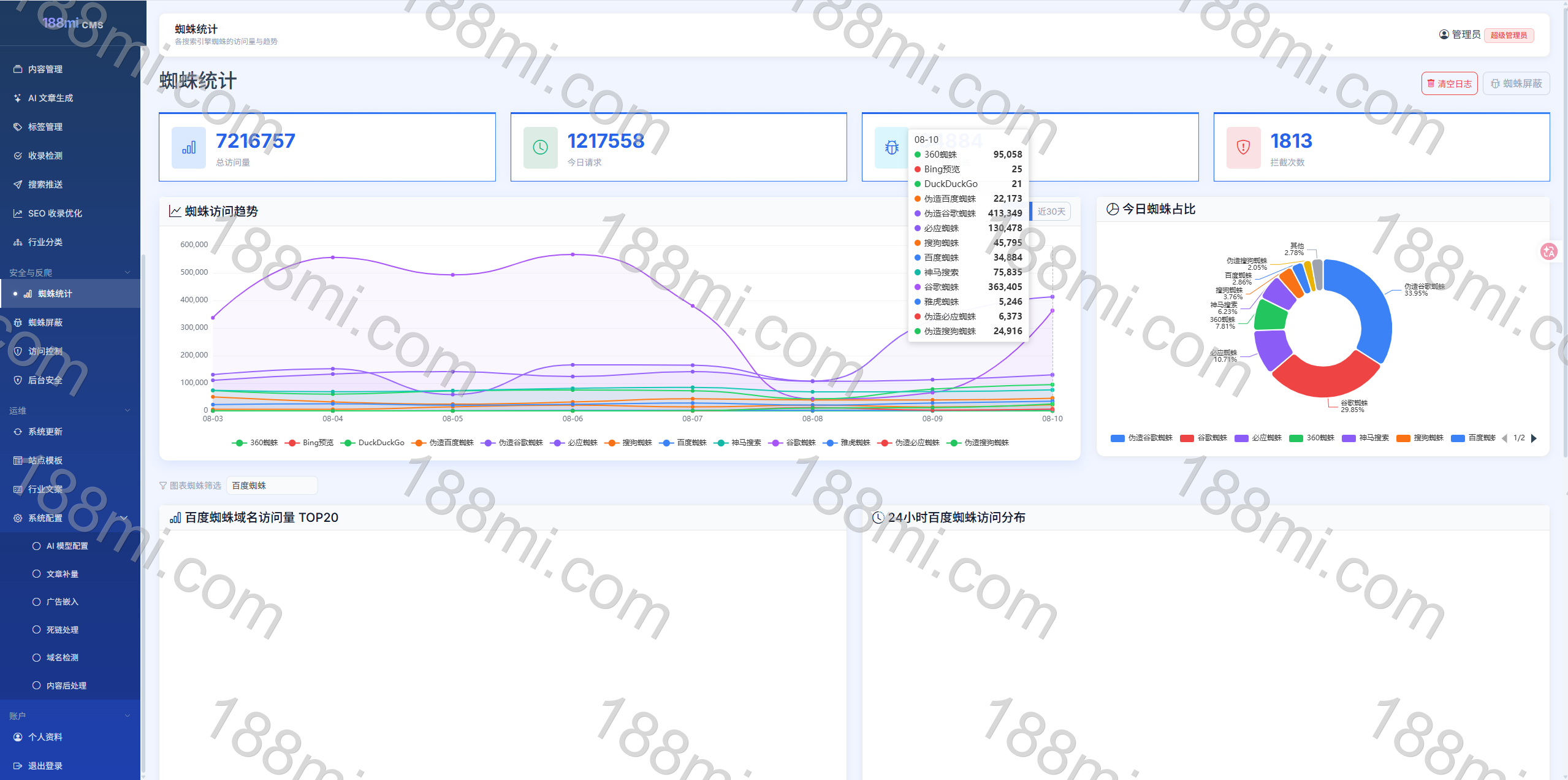Toggle 伪造百度蜘蛛 in trend chart legend

443,443
